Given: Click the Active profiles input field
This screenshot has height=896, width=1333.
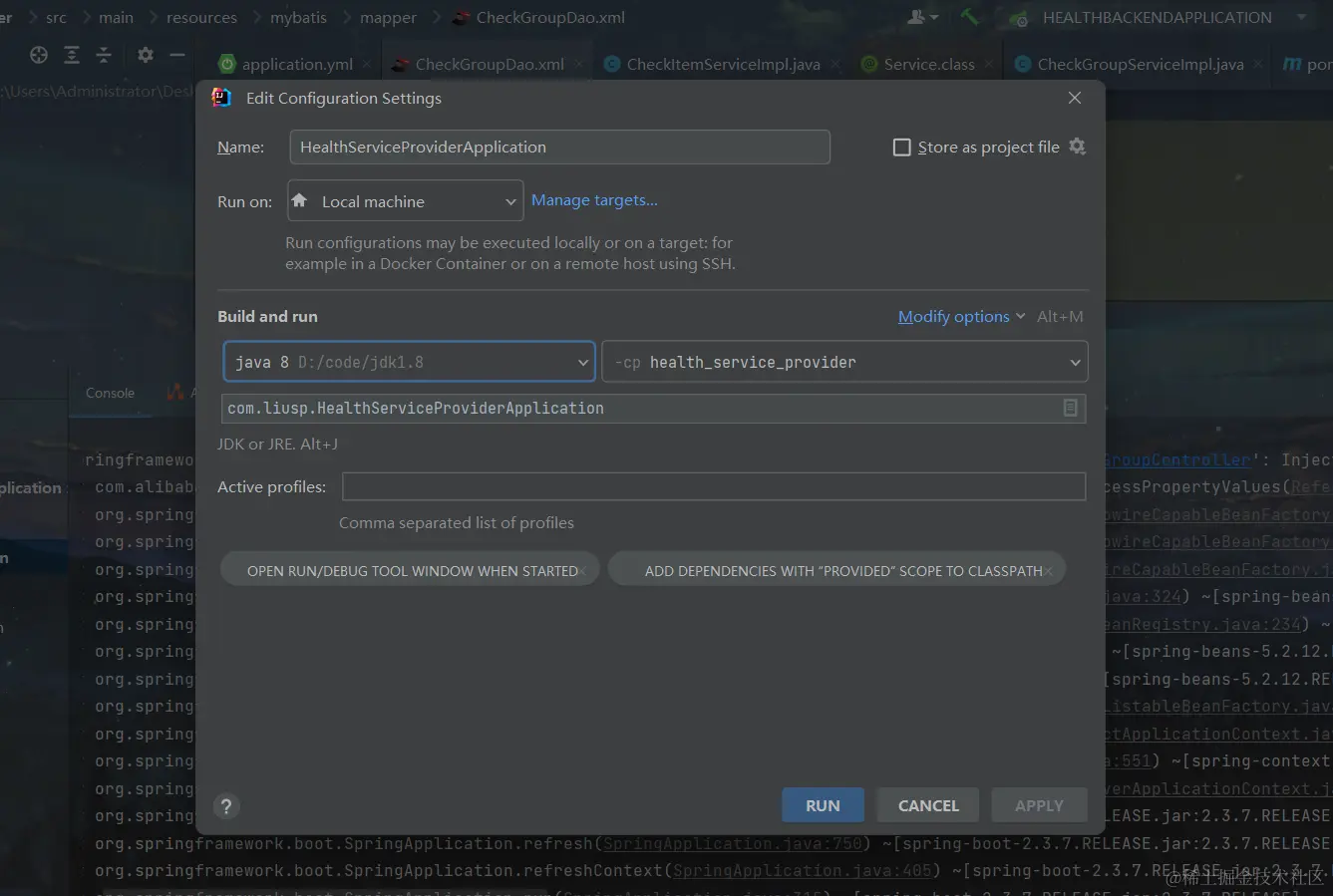Looking at the screenshot, I should 714,486.
